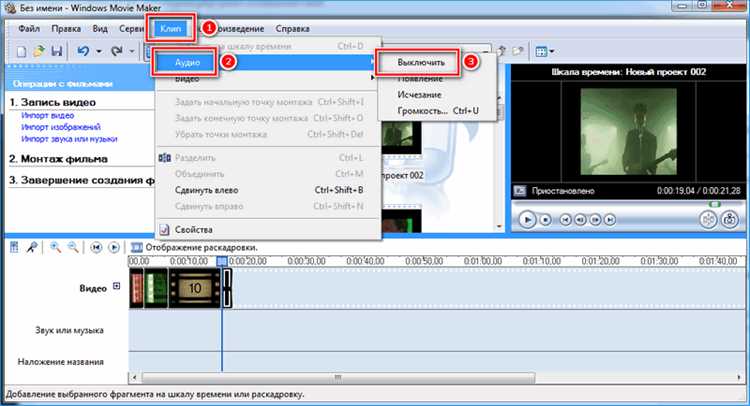Click the collections pane scroll-down arrow
This screenshot has height=406, width=750.
pos(500,226)
